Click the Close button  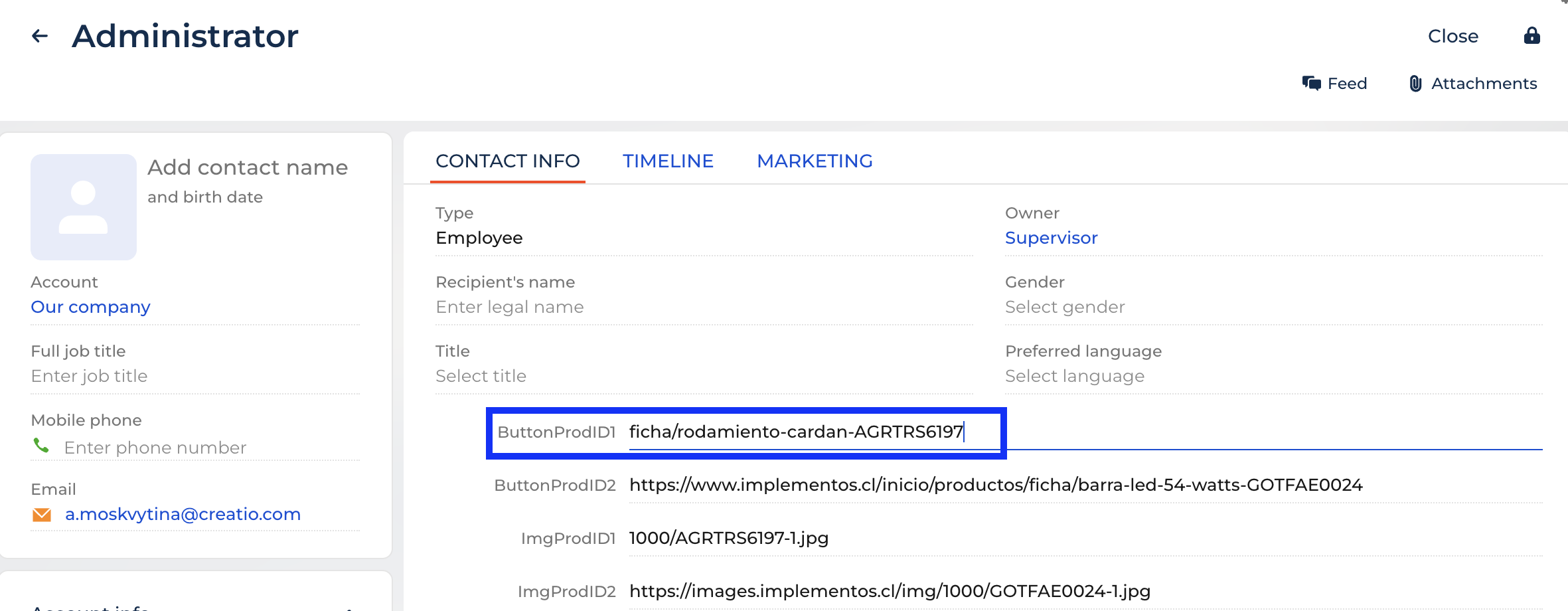[x=1452, y=36]
